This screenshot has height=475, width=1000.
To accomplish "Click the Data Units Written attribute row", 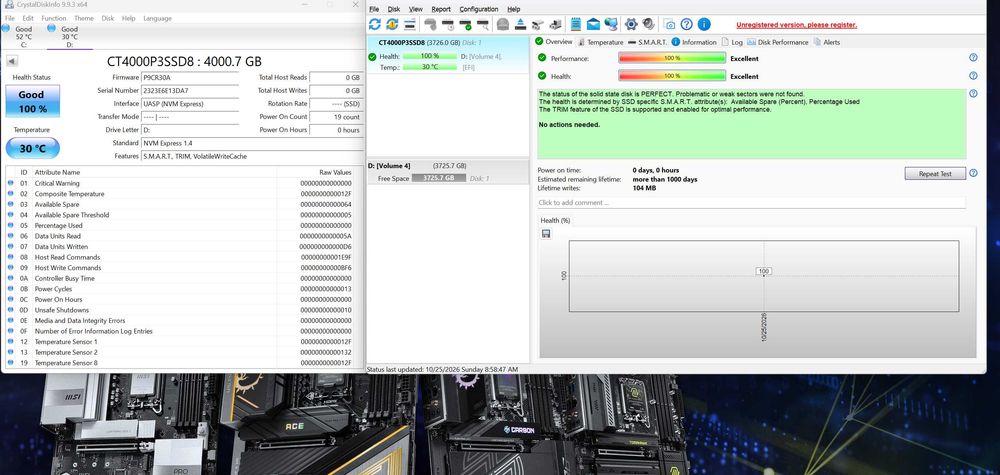I will pyautogui.click(x=183, y=247).
